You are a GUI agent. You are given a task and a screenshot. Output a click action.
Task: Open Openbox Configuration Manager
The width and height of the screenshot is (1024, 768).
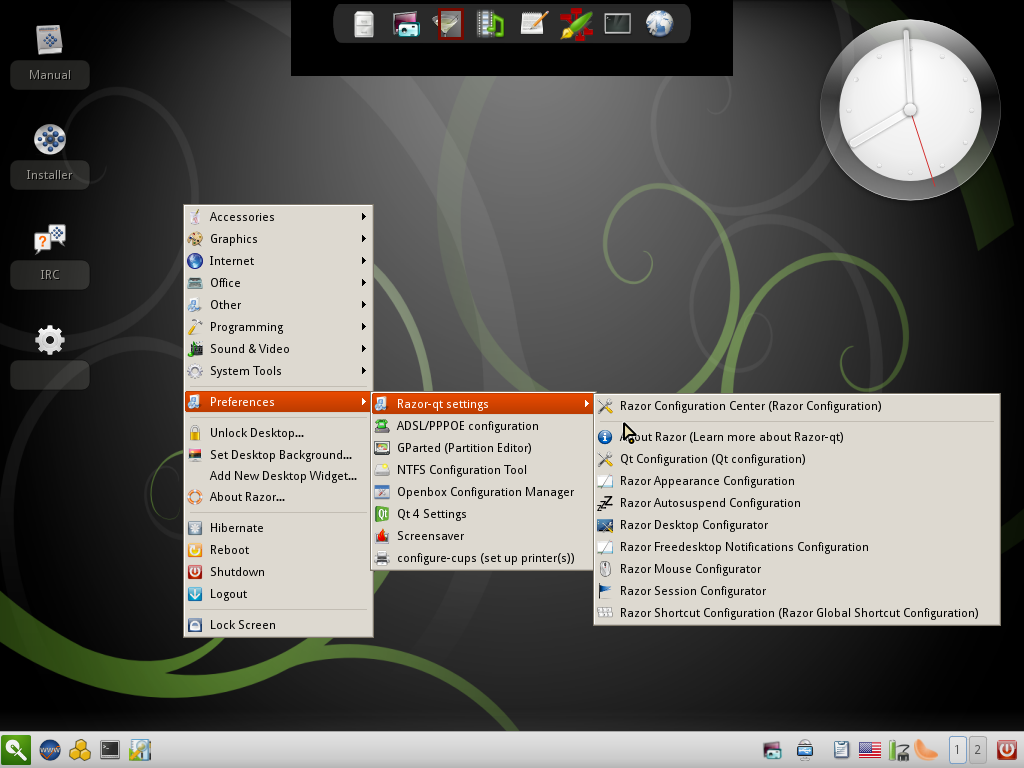tap(483, 492)
